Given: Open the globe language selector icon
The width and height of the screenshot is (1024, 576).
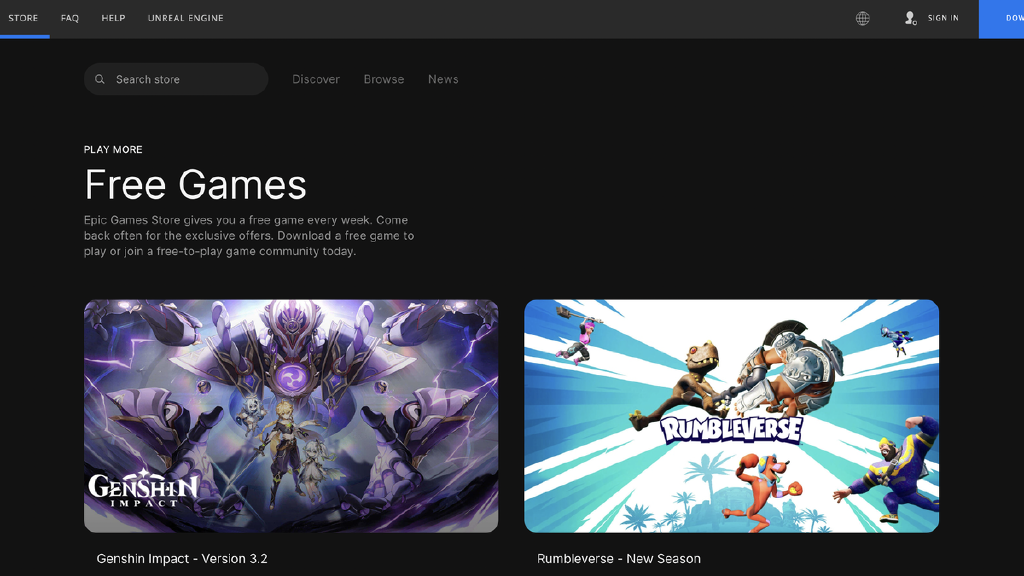Looking at the screenshot, I should [863, 18].
